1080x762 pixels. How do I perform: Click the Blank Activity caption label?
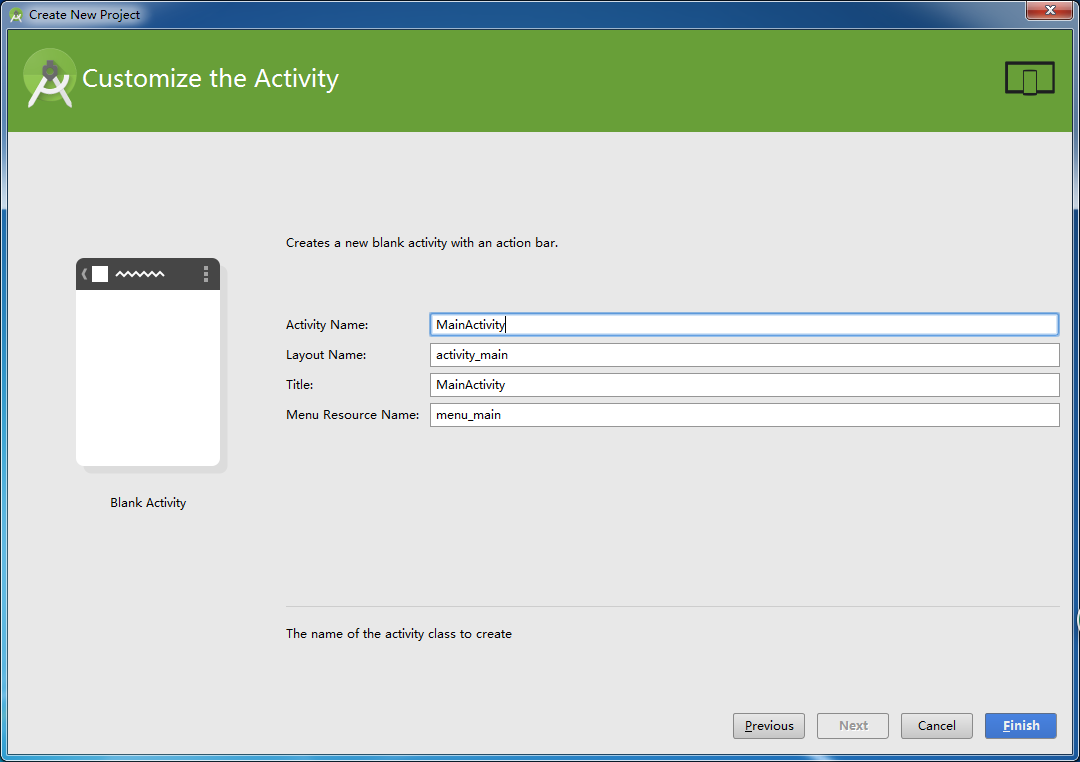pos(148,503)
